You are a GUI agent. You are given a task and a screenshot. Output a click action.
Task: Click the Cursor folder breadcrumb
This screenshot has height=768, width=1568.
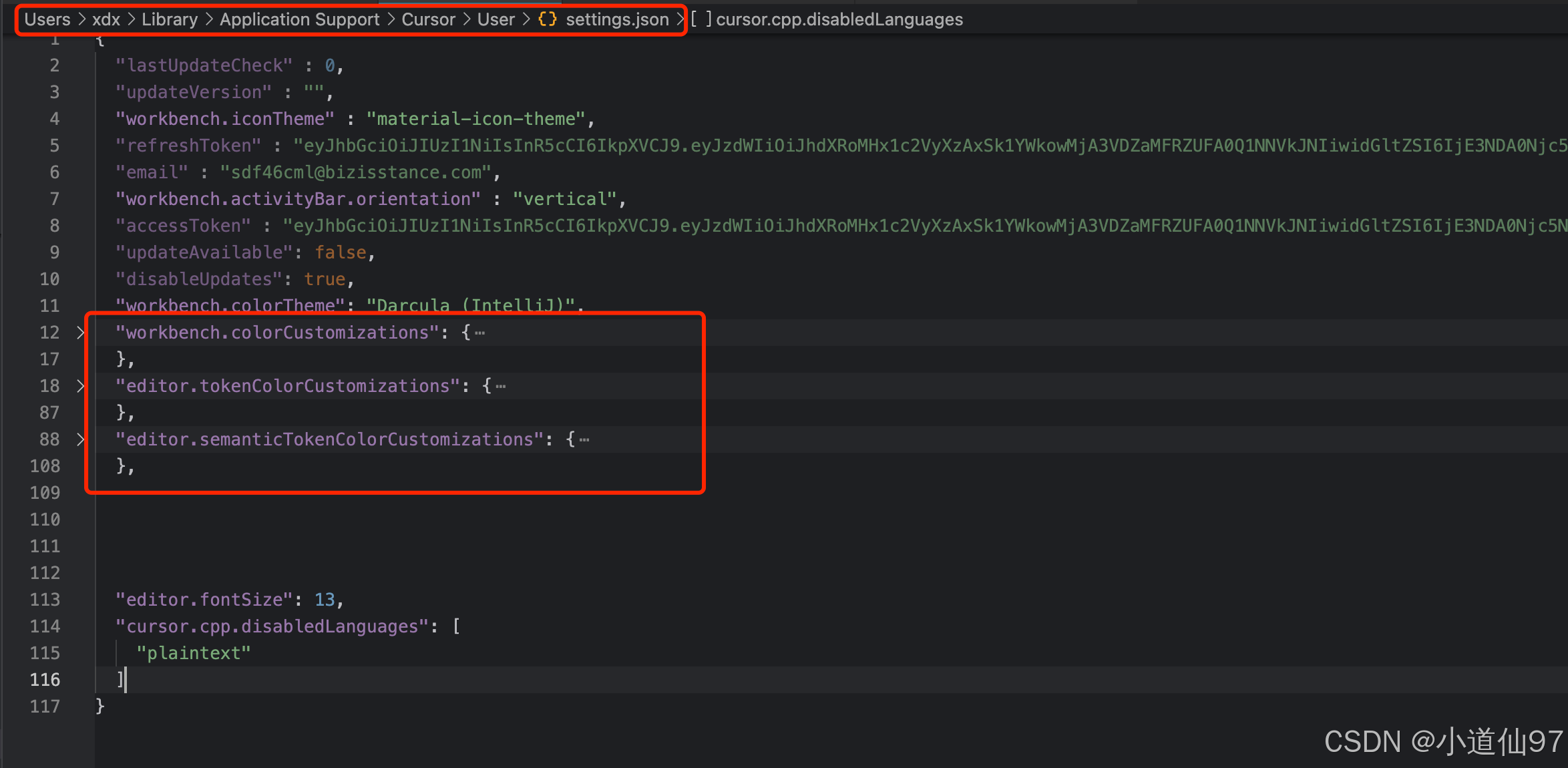[428, 19]
